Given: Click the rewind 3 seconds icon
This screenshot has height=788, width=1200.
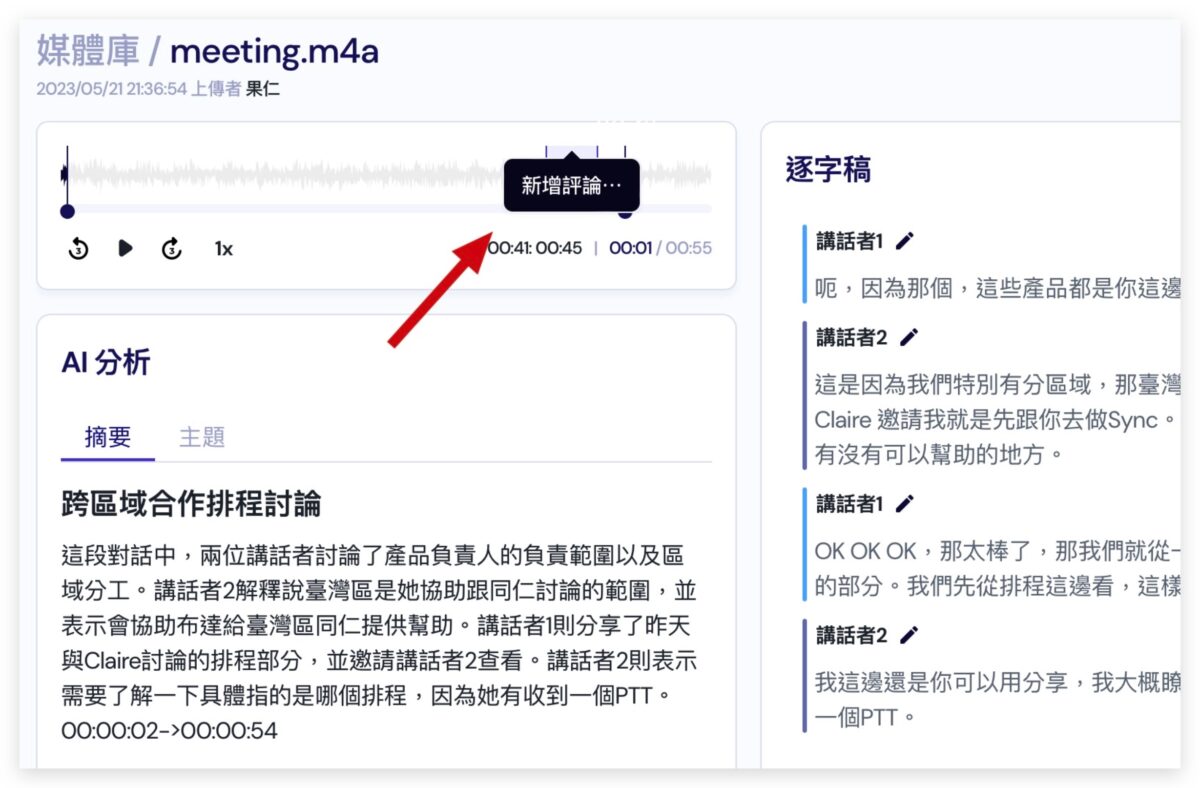Looking at the screenshot, I should [79, 248].
